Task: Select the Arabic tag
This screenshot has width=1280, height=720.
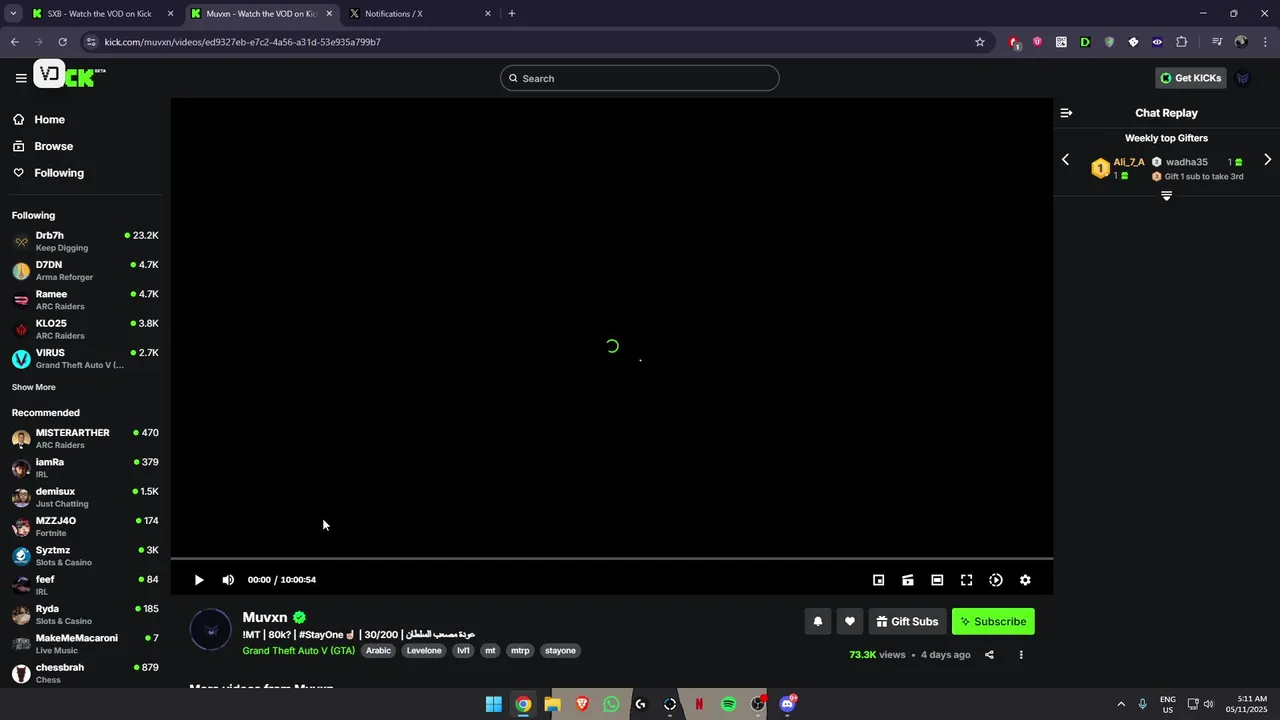Action: 378,650
